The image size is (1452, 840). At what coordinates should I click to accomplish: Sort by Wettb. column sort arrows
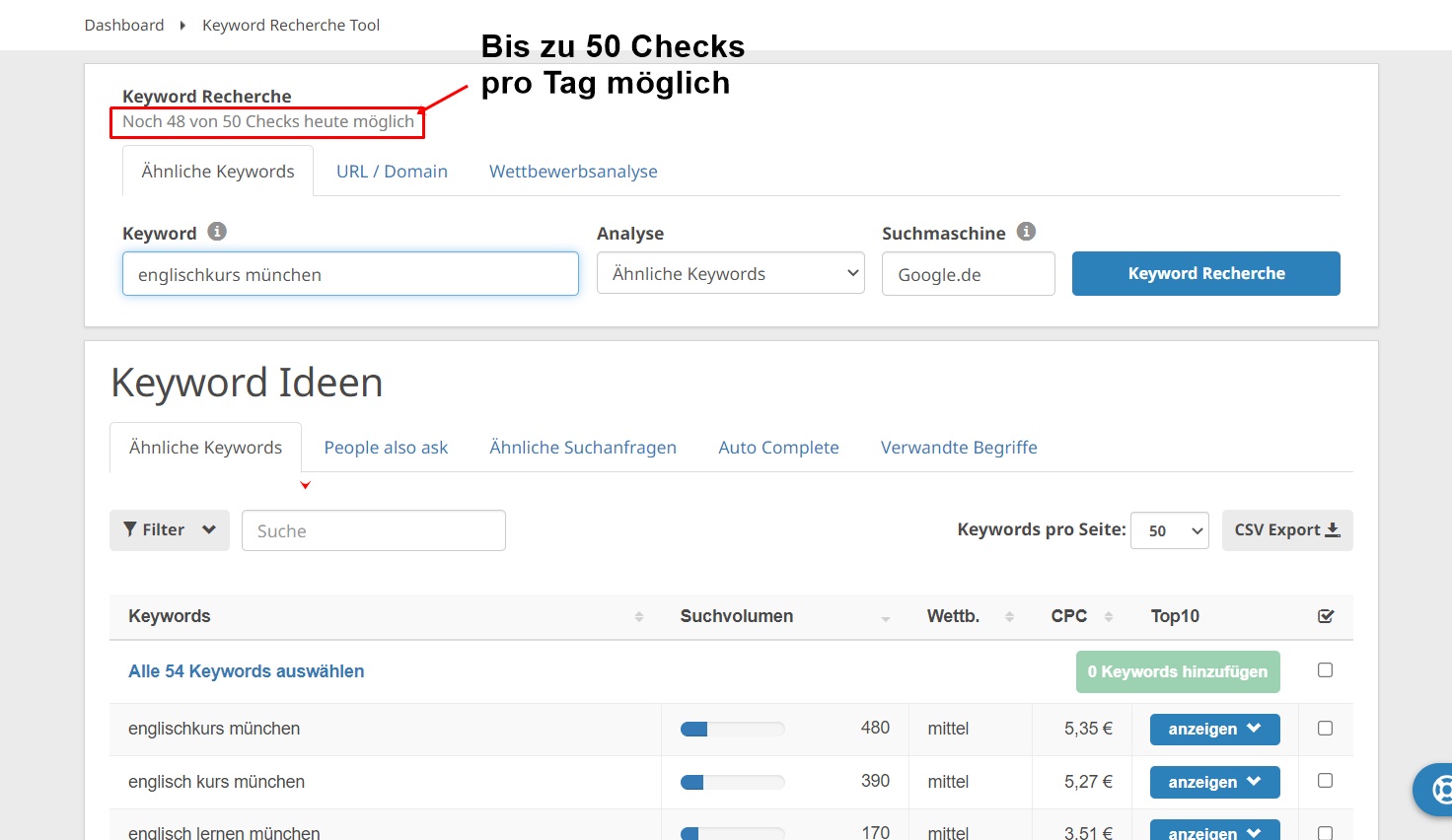tap(1009, 616)
